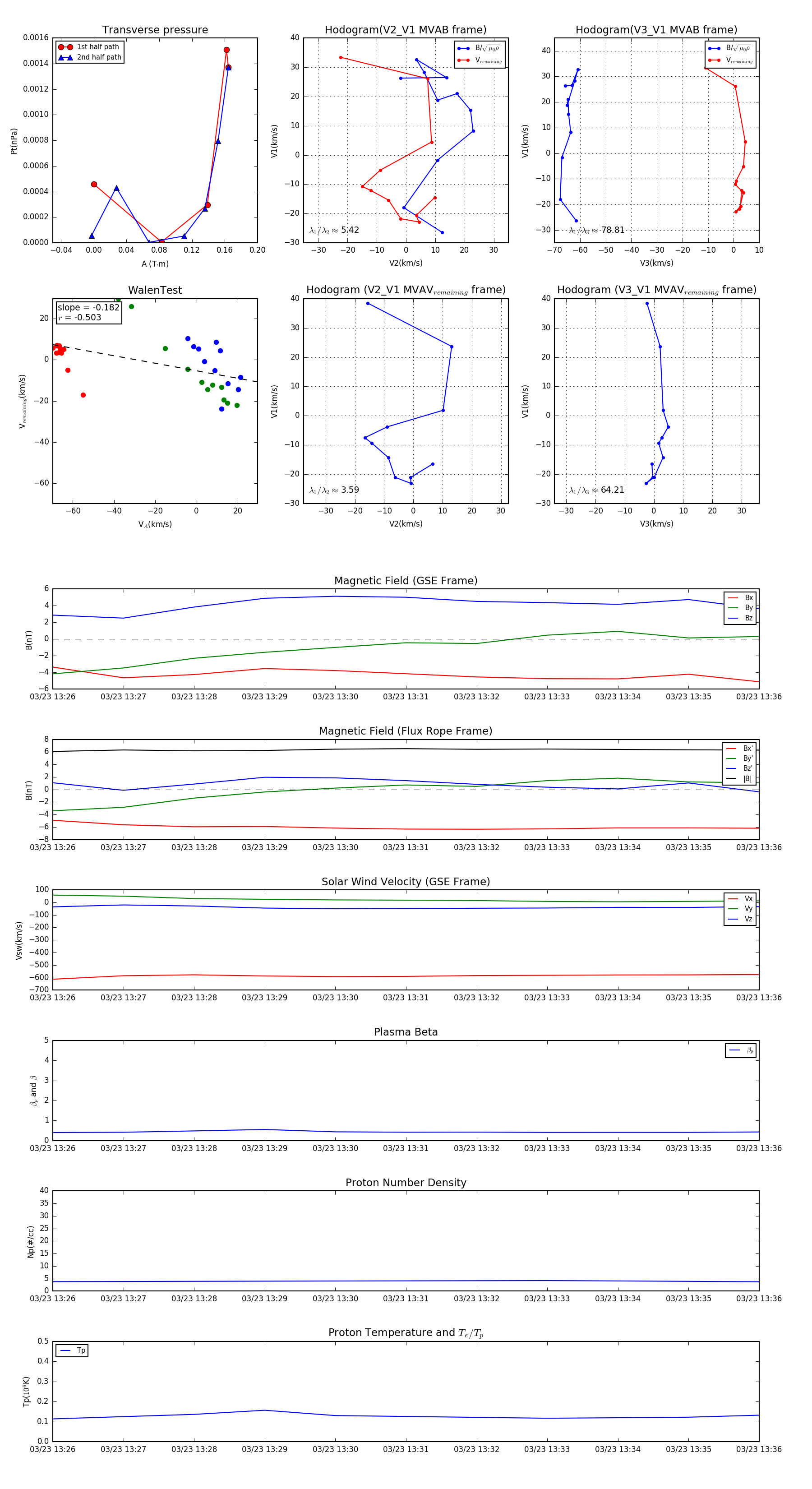The image size is (812, 1489).
Task: Select the 'r = -0.503' annotation
Action: pos(80,317)
